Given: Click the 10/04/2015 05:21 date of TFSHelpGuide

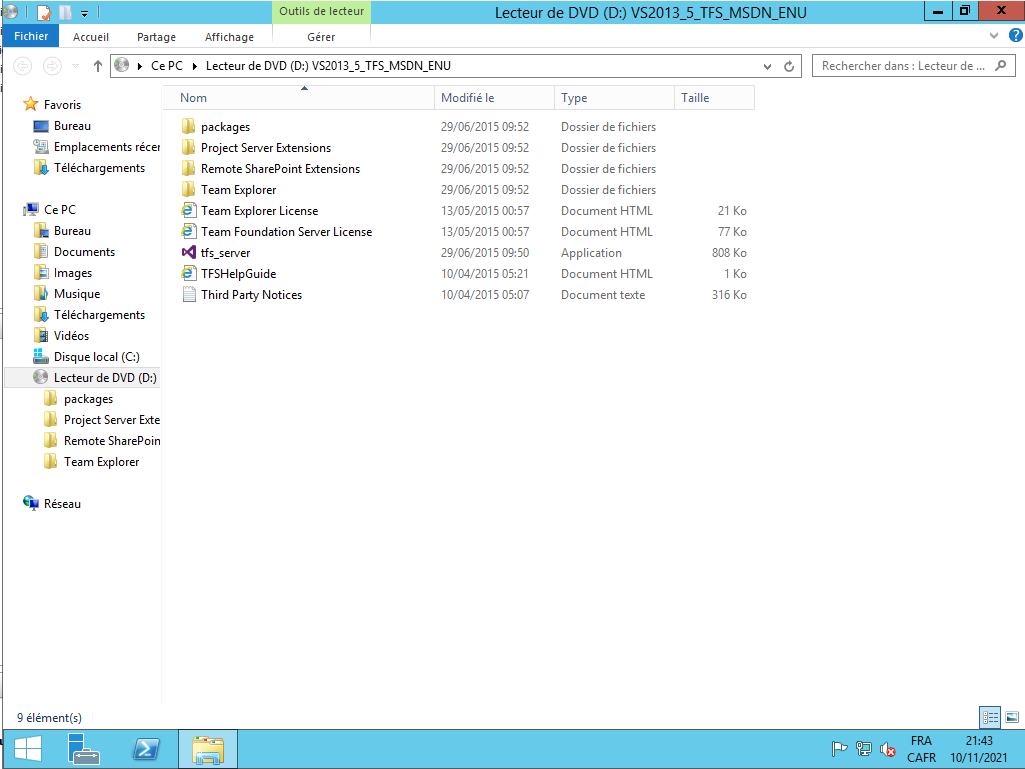Looking at the screenshot, I should pos(484,273).
